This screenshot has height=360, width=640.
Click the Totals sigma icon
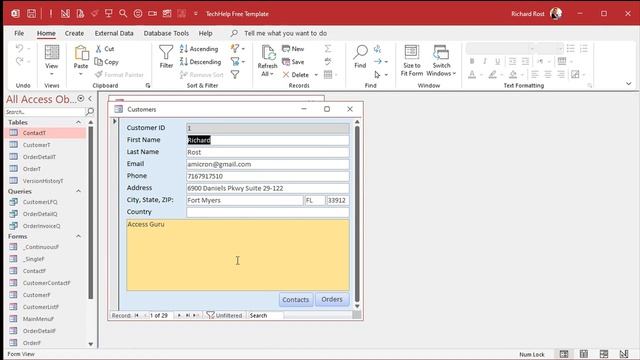coord(328,49)
